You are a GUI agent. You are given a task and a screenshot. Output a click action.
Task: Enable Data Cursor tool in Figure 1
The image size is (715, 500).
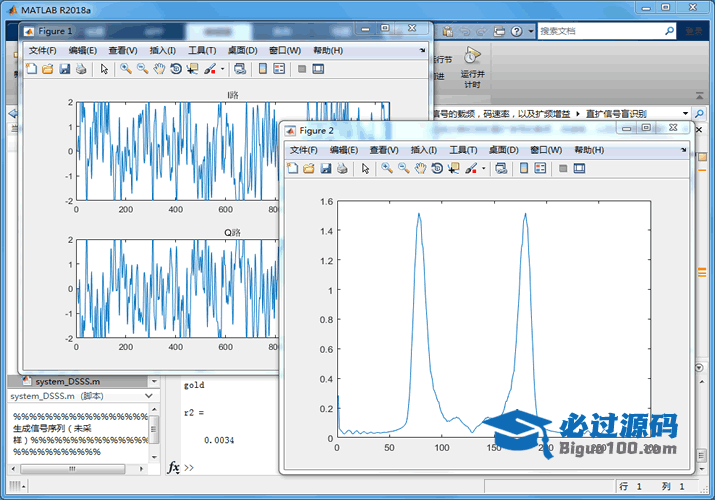[192, 69]
